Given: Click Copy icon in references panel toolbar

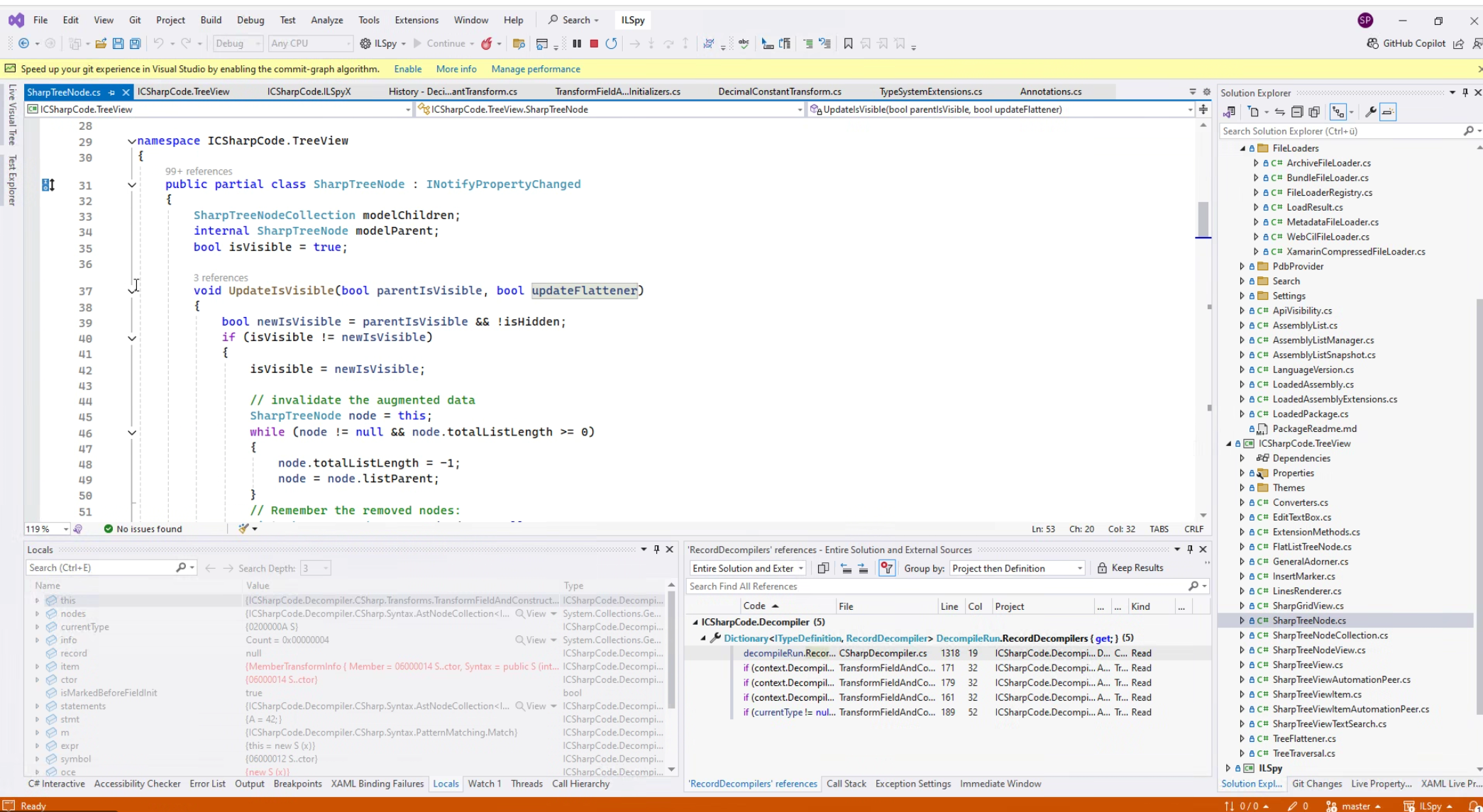Looking at the screenshot, I should [x=823, y=568].
